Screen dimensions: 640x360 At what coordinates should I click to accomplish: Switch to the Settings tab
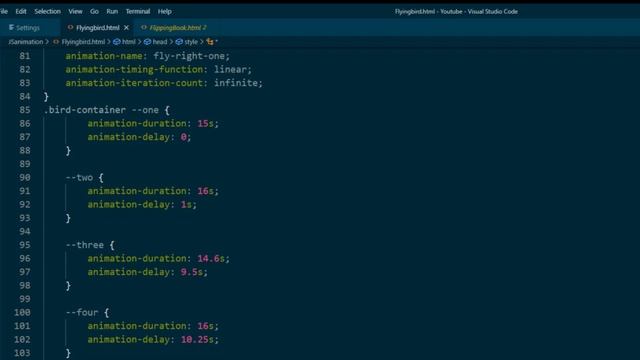28,28
